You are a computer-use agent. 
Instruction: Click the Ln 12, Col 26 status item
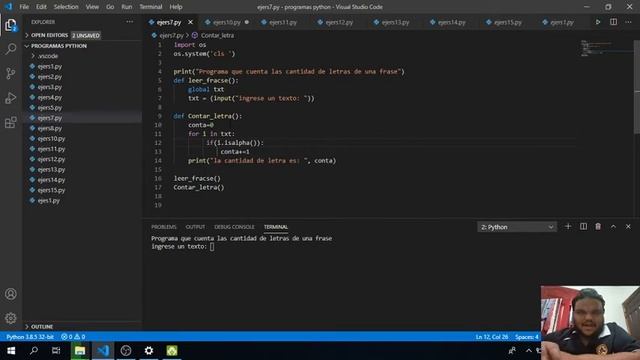click(x=492, y=337)
